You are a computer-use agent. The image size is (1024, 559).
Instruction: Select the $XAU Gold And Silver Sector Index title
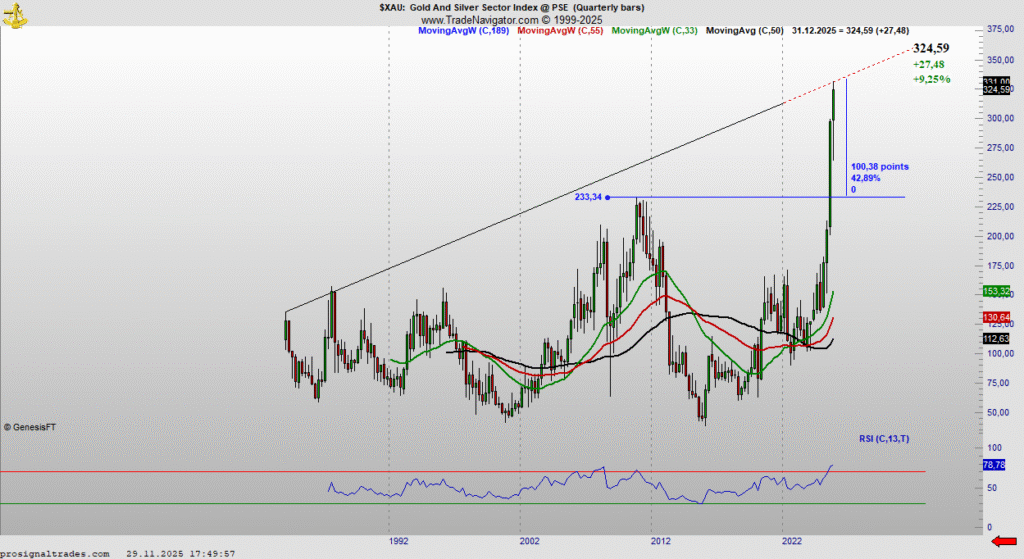pyautogui.click(x=511, y=8)
